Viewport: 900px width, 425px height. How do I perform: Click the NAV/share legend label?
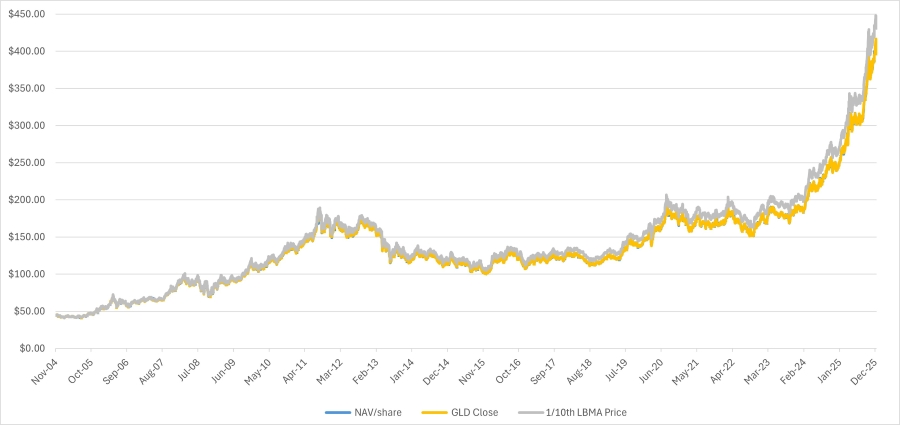(377, 412)
